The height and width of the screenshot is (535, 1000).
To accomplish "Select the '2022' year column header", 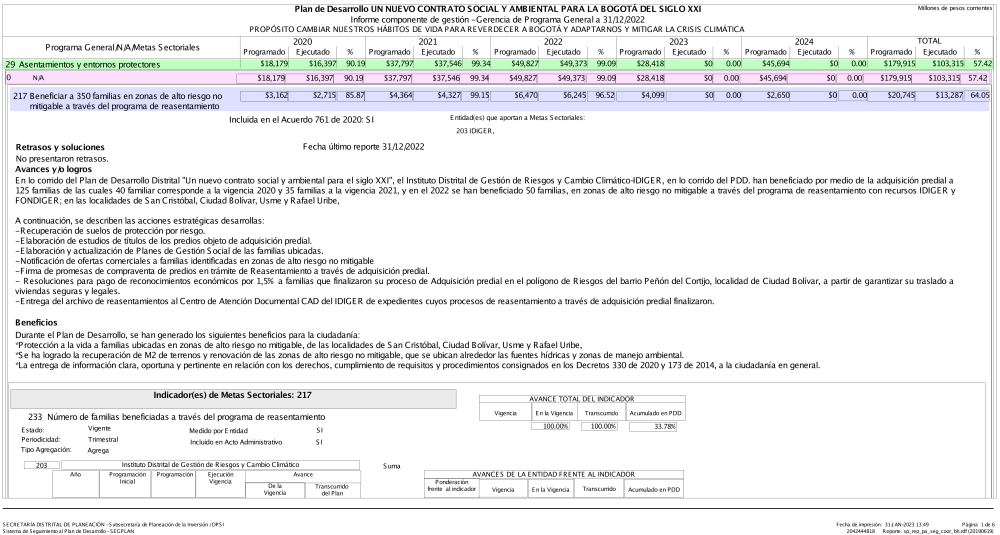I will (549, 41).
